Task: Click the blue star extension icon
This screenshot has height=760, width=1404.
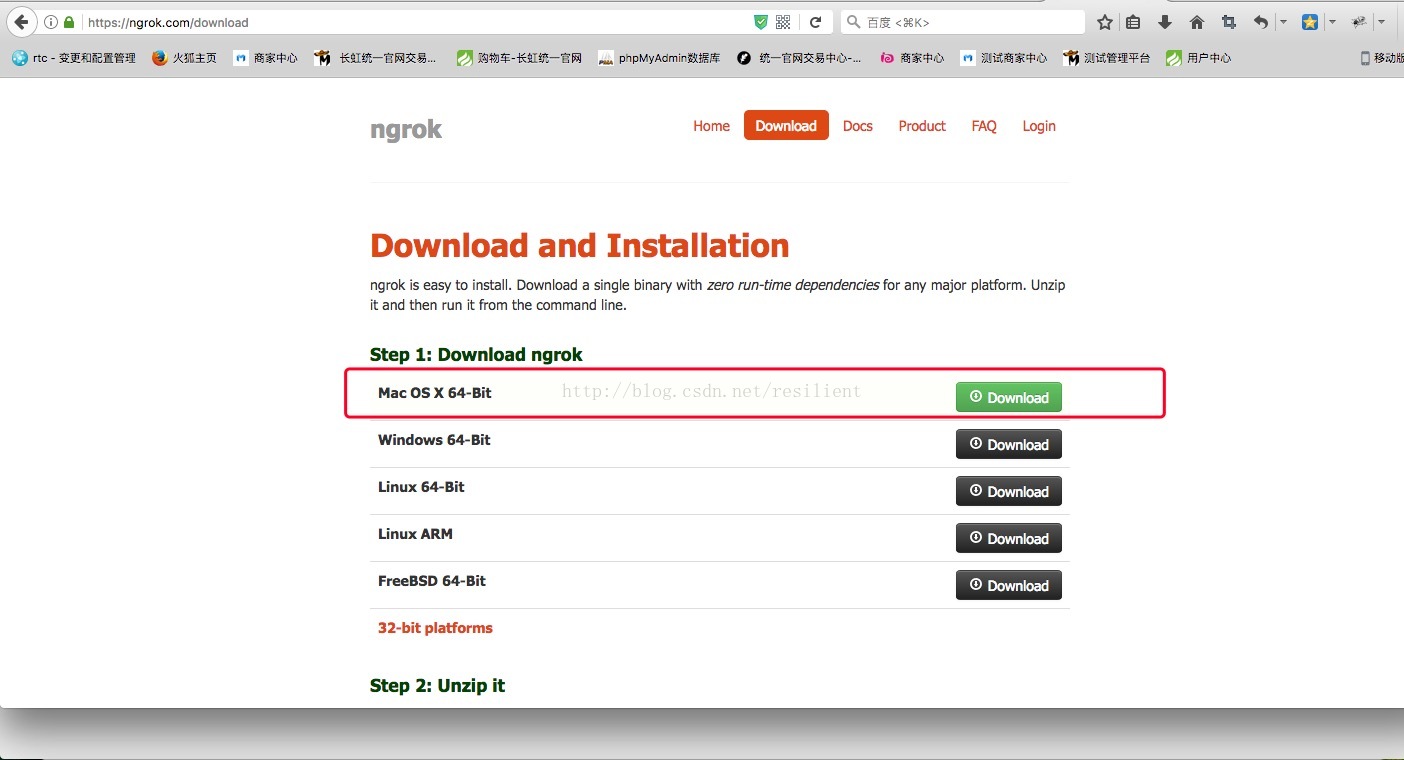Action: [1310, 22]
